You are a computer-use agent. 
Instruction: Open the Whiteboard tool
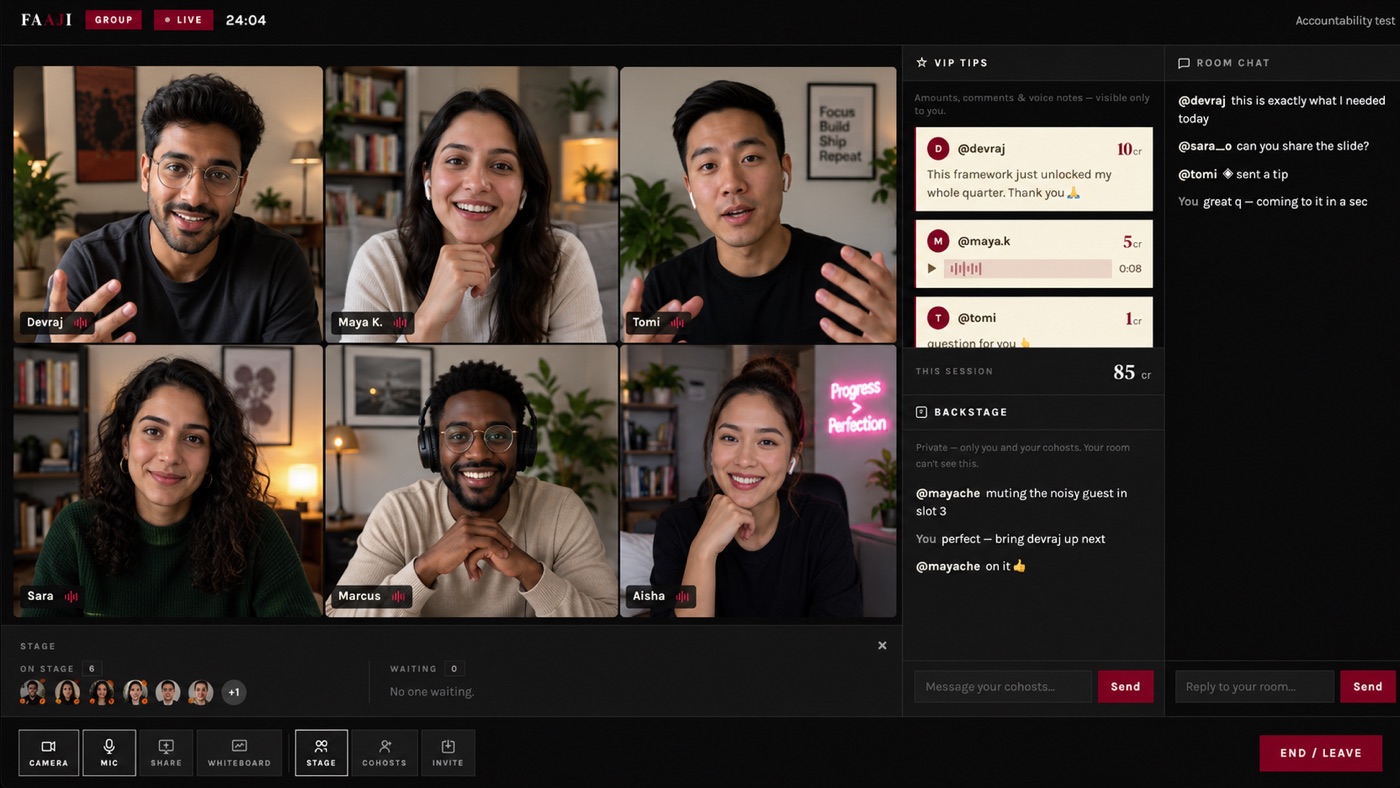[239, 753]
